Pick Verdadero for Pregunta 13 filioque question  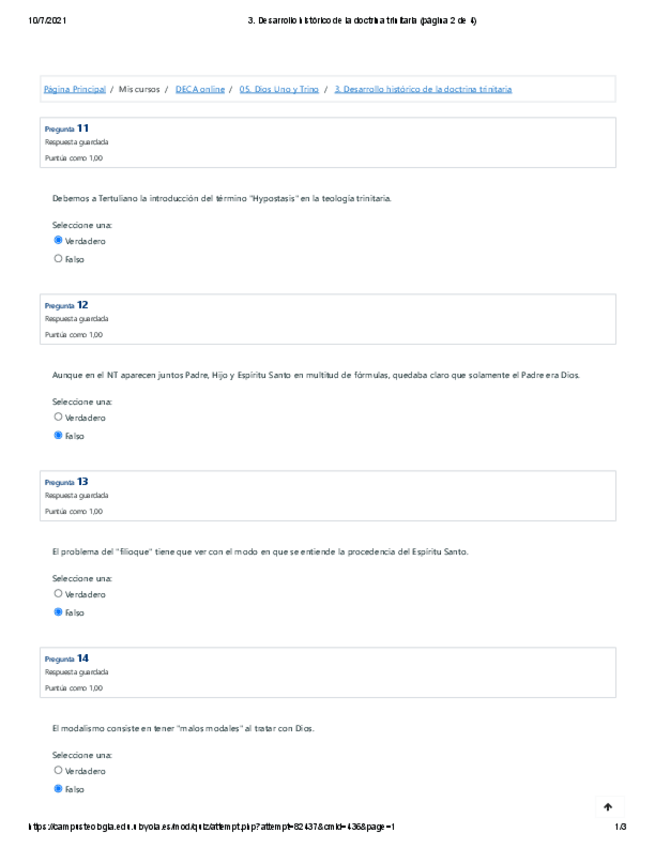[58, 593]
